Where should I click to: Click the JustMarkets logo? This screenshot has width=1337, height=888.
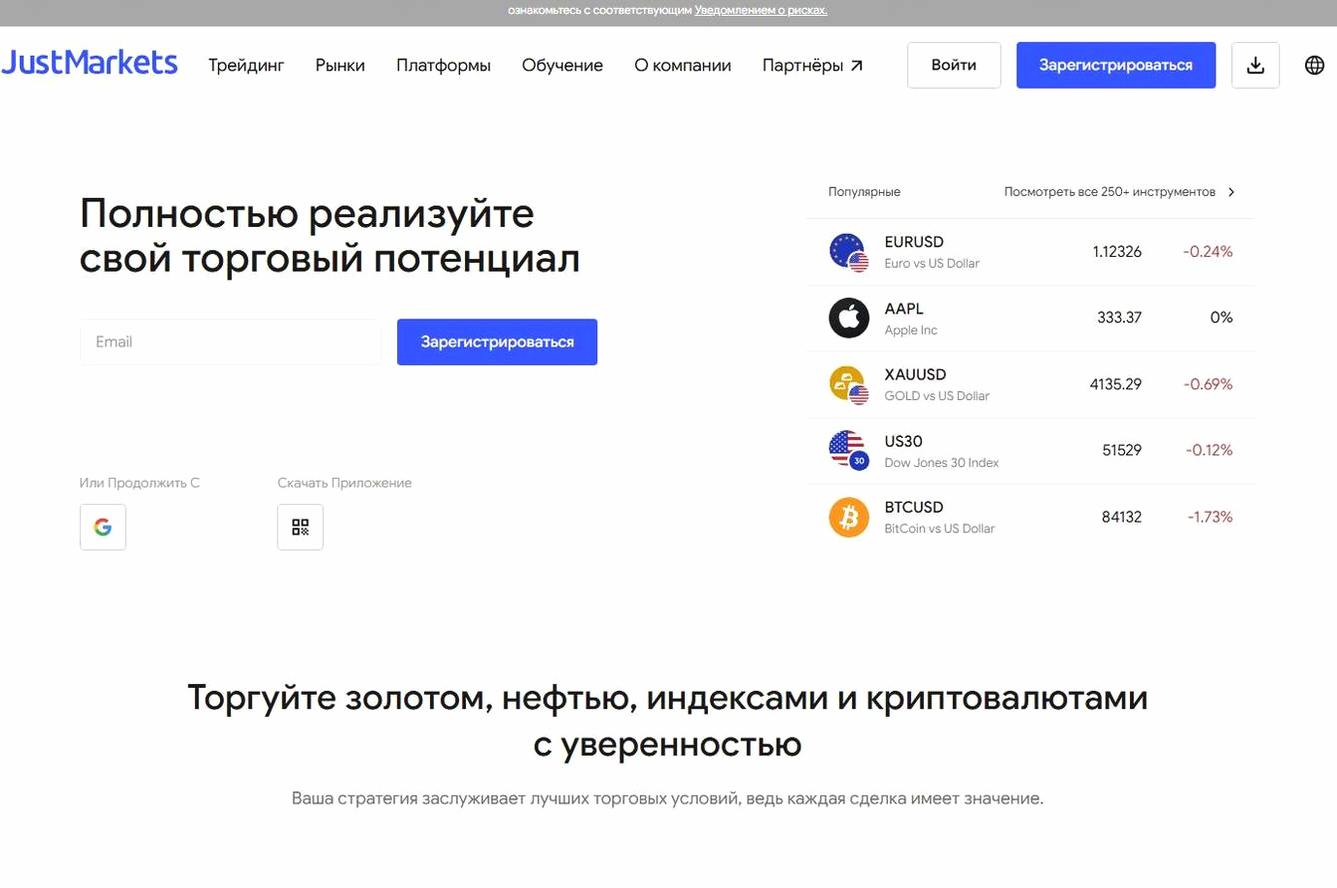tap(89, 63)
